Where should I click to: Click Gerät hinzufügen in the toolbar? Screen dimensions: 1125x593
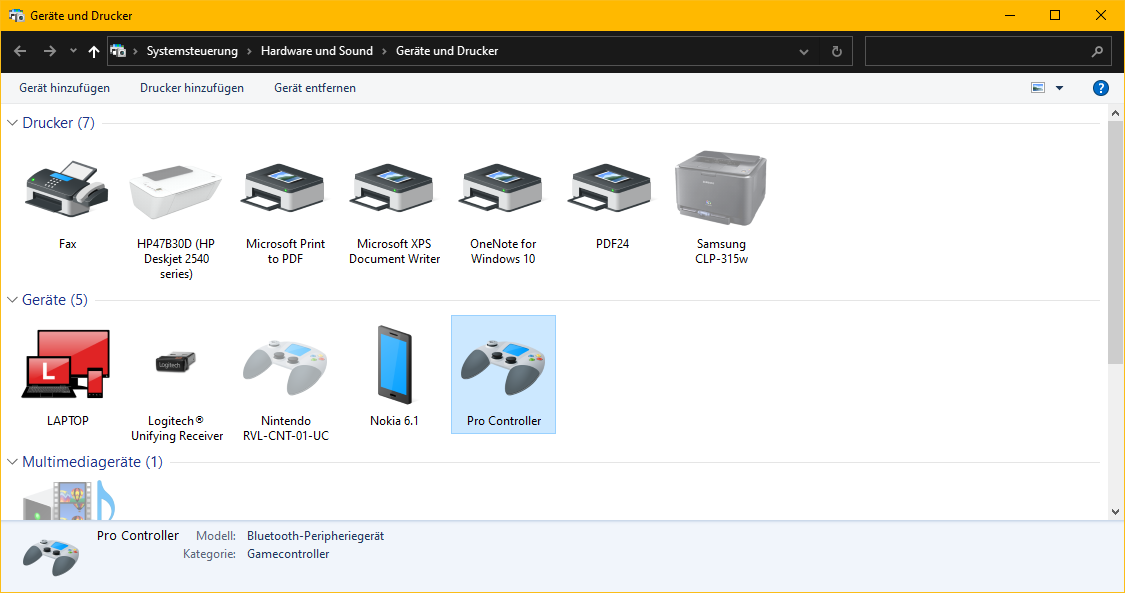[x=65, y=88]
